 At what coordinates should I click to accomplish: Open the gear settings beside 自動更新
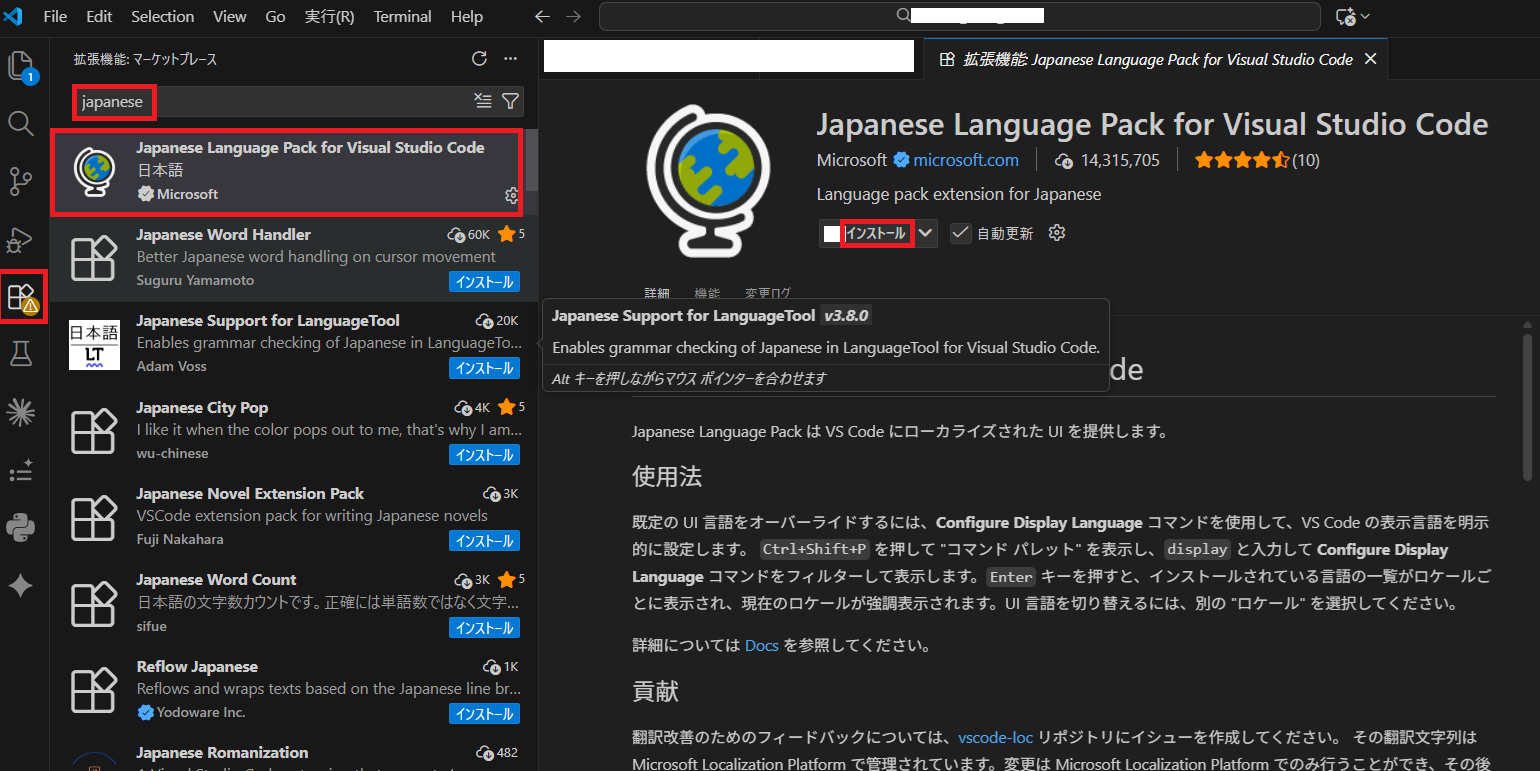coord(1057,233)
